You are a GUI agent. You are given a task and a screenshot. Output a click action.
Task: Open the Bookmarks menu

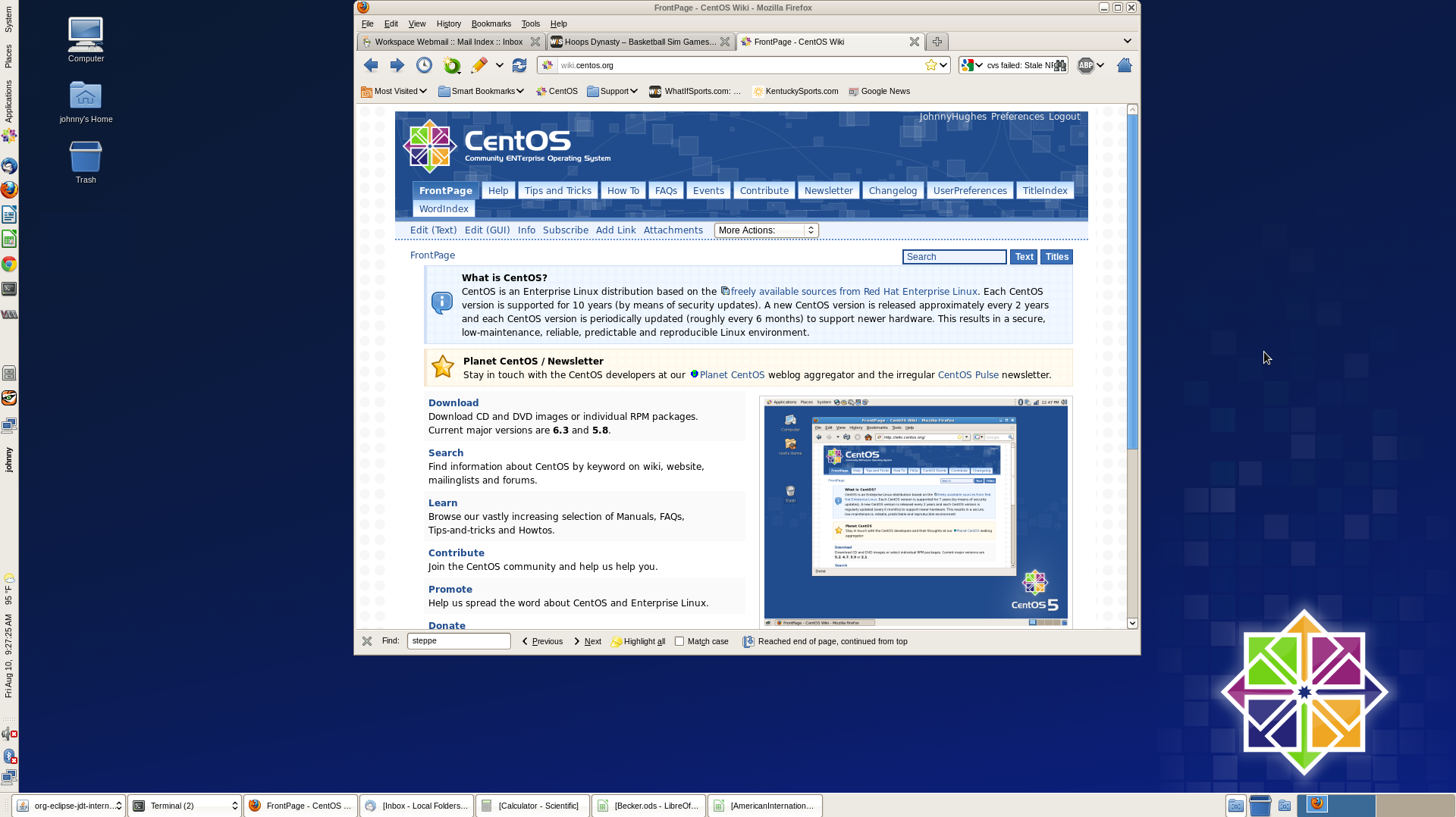pyautogui.click(x=491, y=23)
